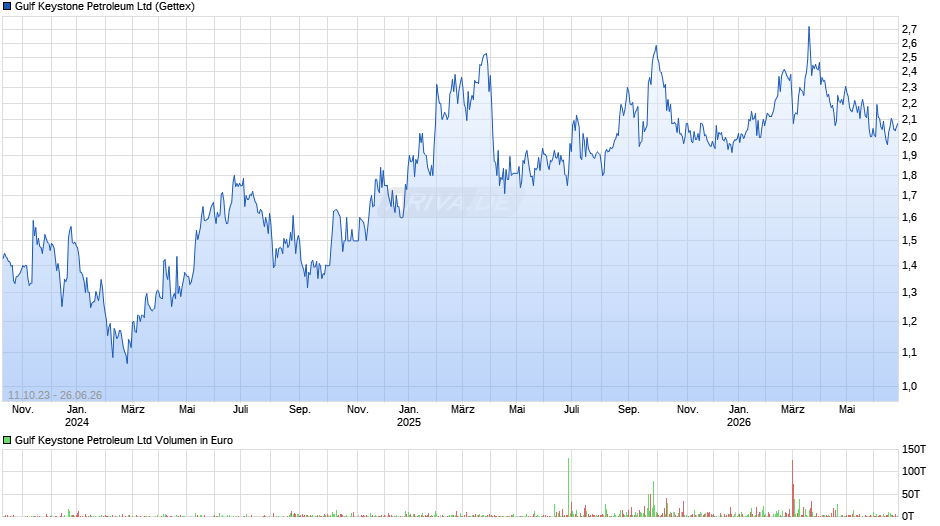This screenshot has height=526, width=940.
Task: Click the '1,7' price axis label
Action: coord(909,196)
